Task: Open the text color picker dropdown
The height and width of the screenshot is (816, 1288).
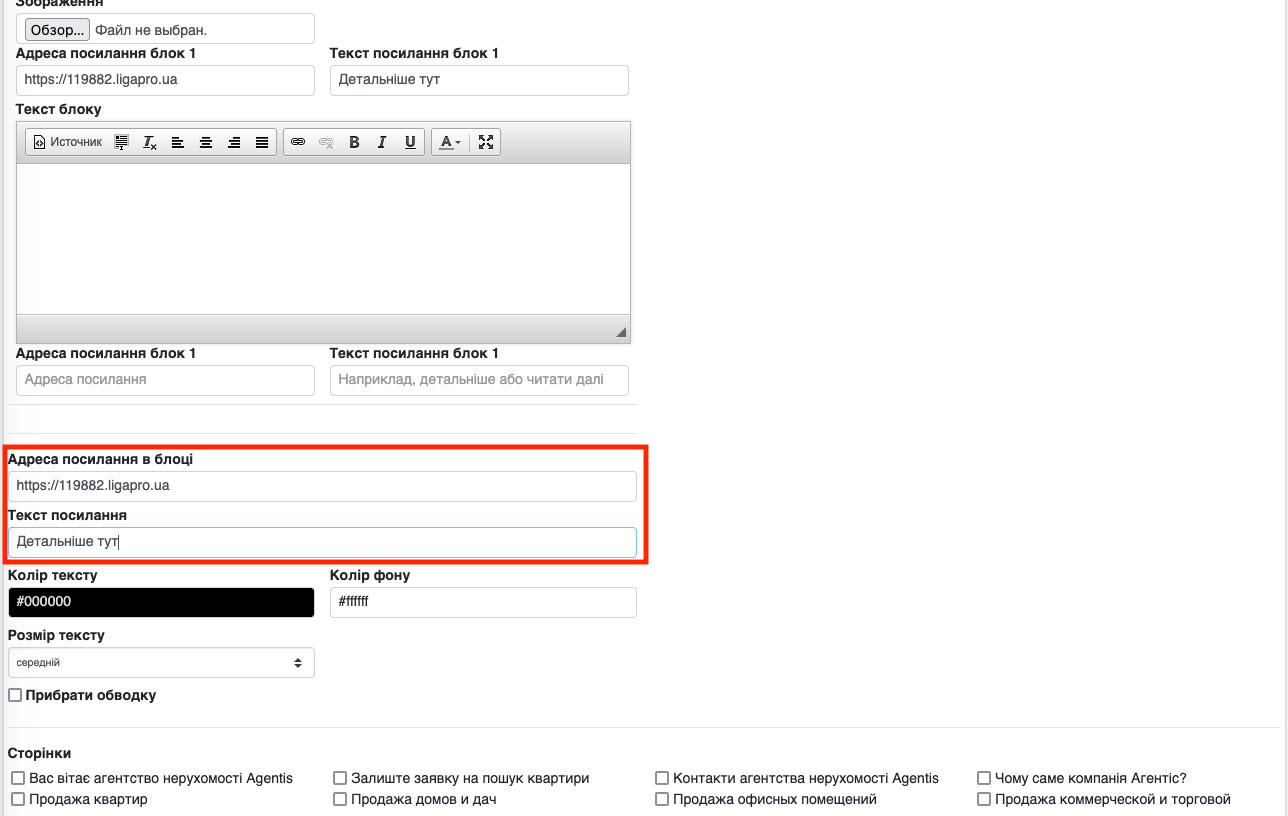Action: click(x=451, y=142)
